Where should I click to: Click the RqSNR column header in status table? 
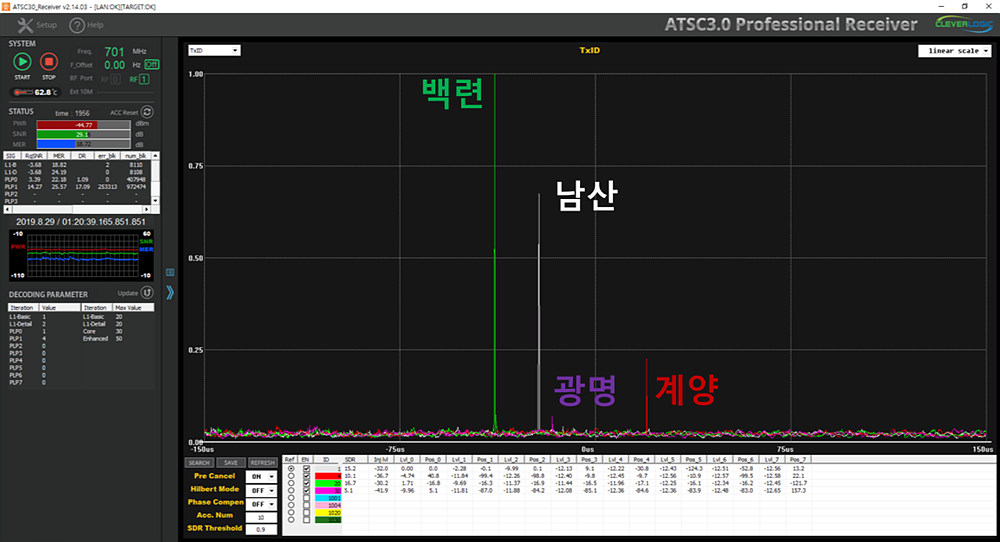34,156
